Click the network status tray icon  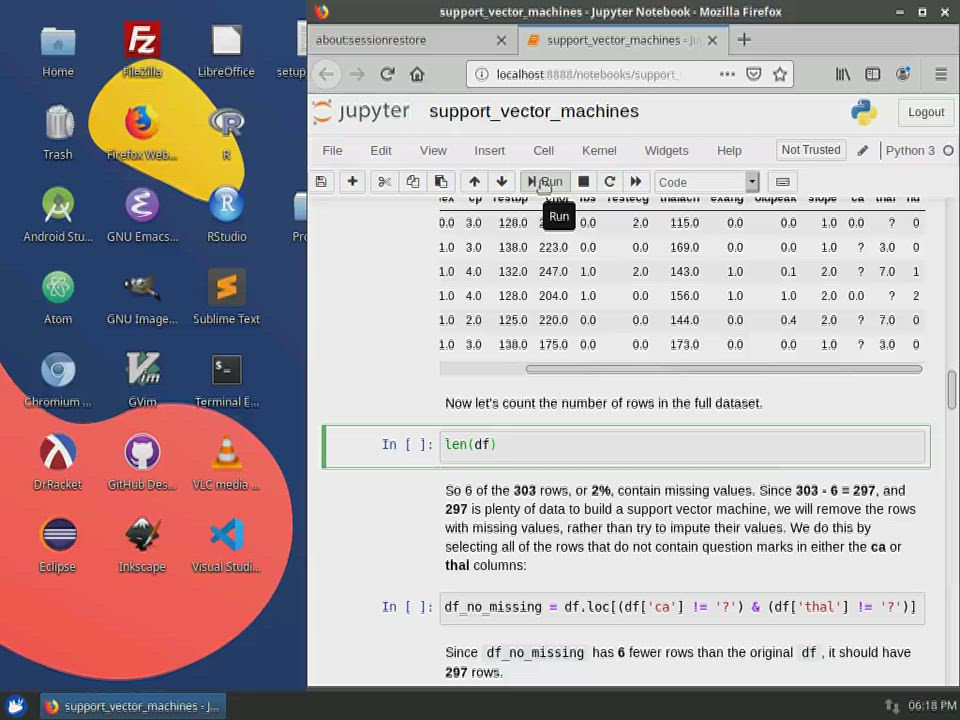892,706
